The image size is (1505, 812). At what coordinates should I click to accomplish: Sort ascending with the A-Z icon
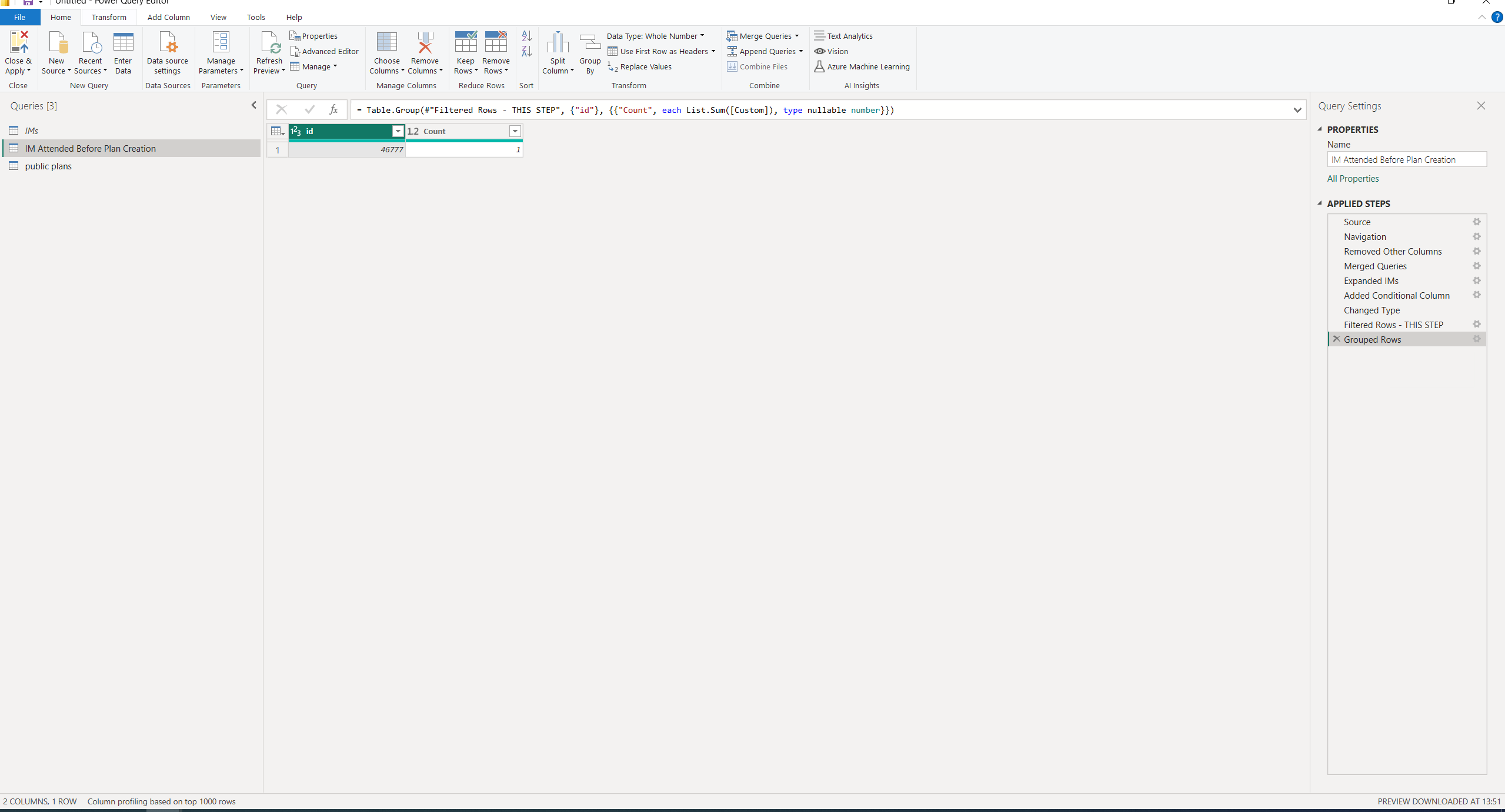point(526,36)
